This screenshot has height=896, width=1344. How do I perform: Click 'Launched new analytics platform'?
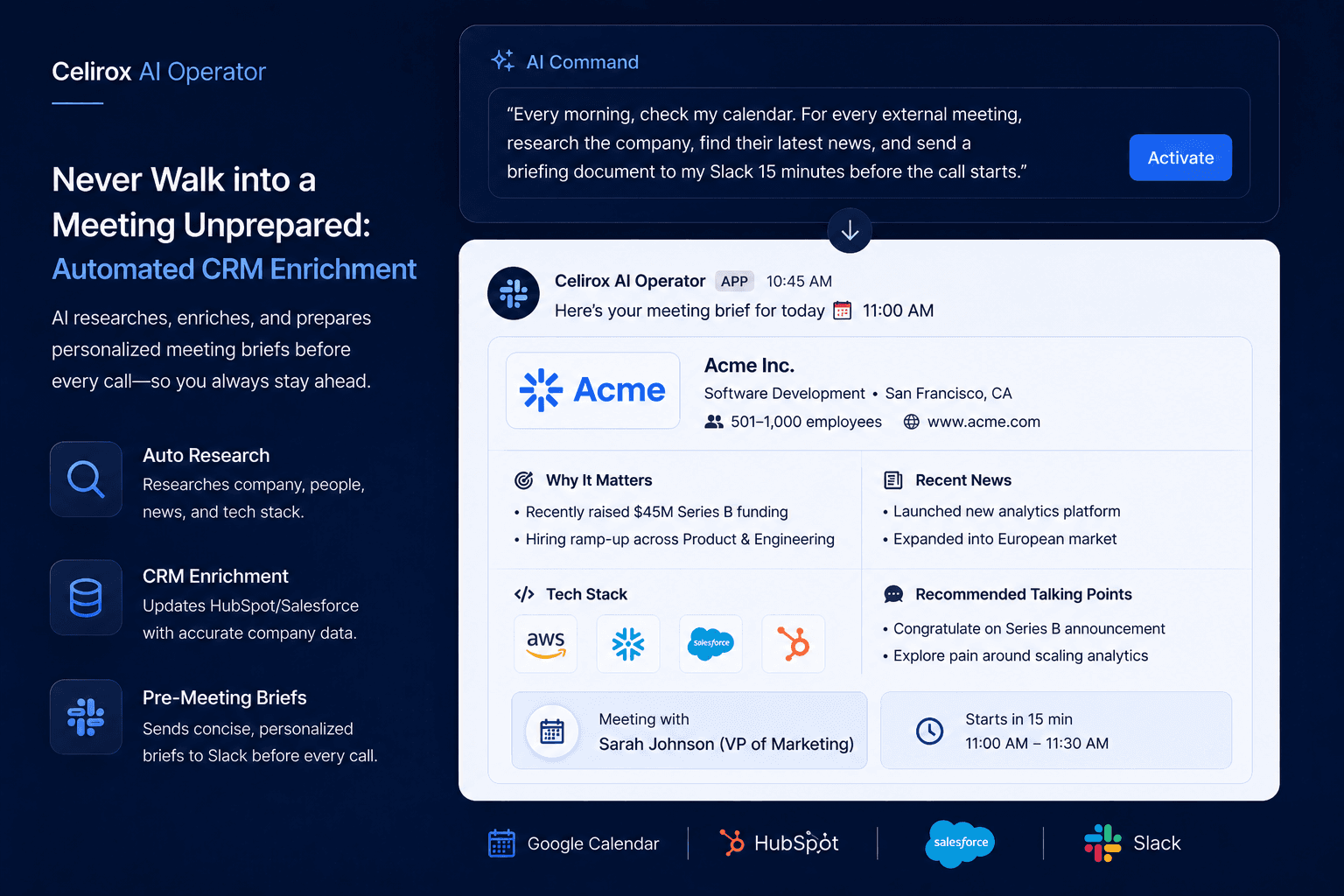coord(1006,511)
